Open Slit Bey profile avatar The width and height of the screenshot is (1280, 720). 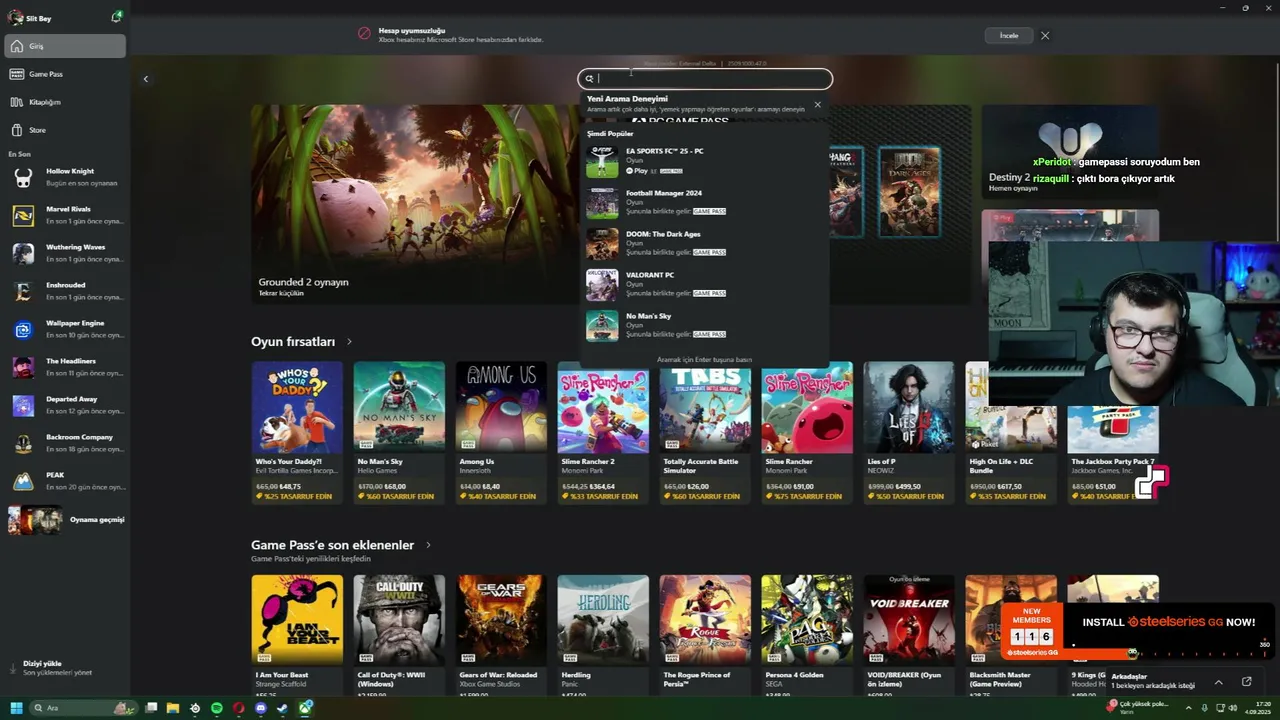coord(15,18)
